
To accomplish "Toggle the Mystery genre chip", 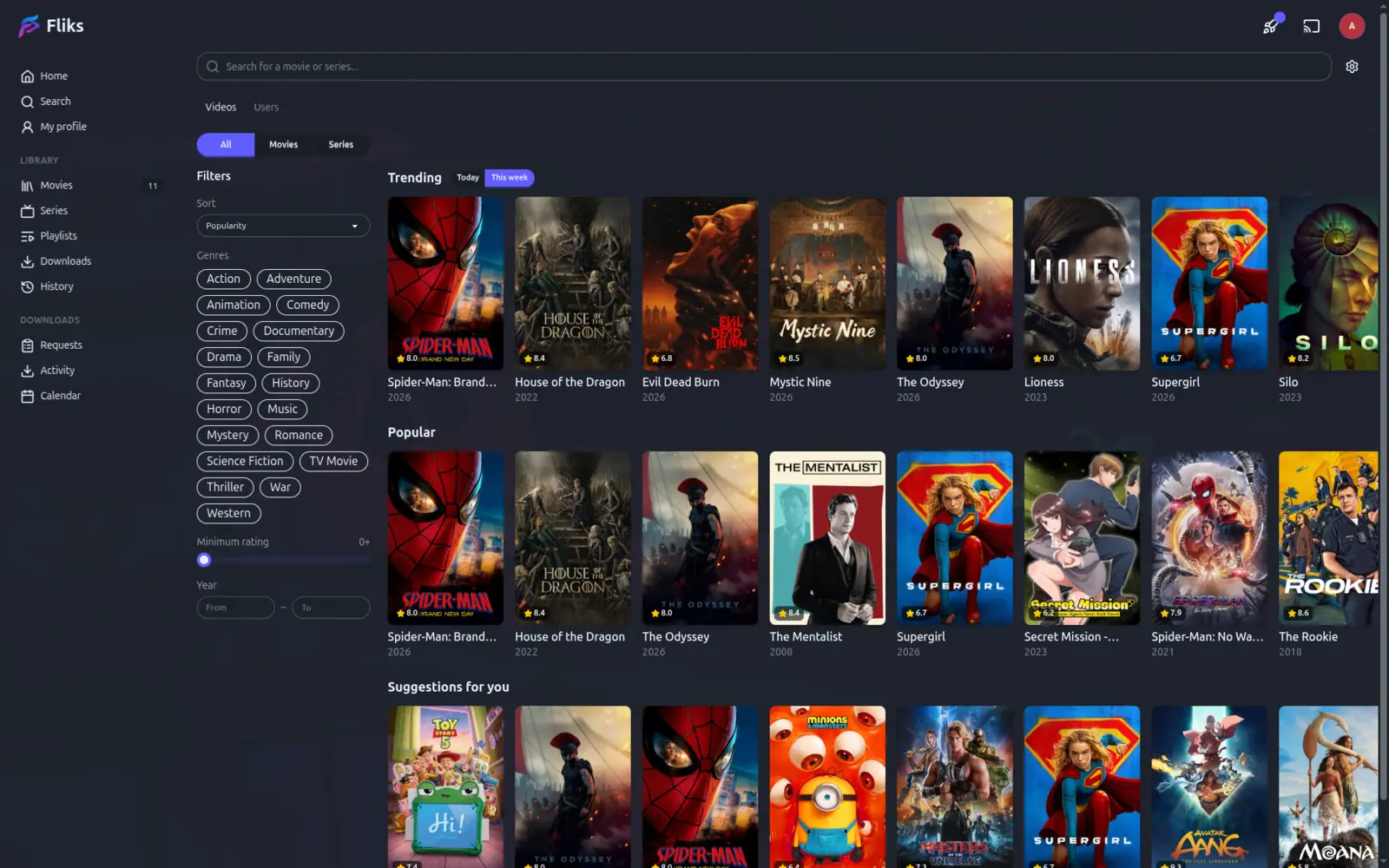I will point(227,435).
